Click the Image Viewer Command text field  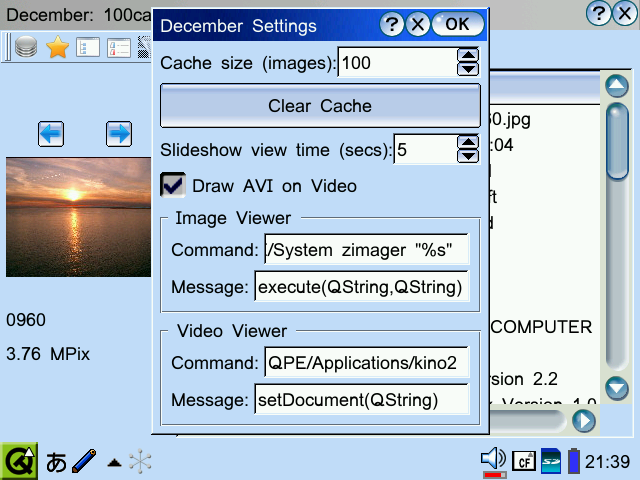[x=366, y=250]
